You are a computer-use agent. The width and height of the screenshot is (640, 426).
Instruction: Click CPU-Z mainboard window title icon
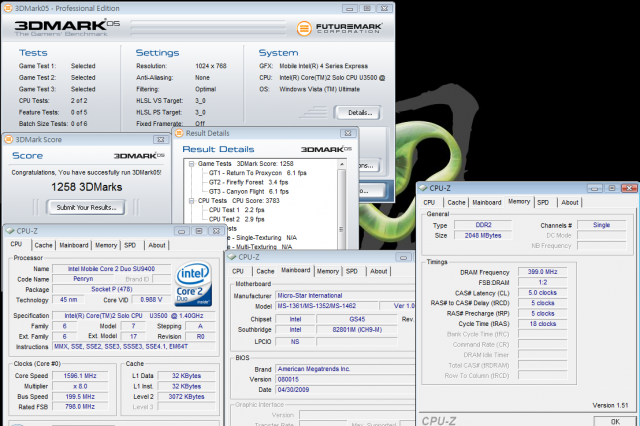pos(232,257)
